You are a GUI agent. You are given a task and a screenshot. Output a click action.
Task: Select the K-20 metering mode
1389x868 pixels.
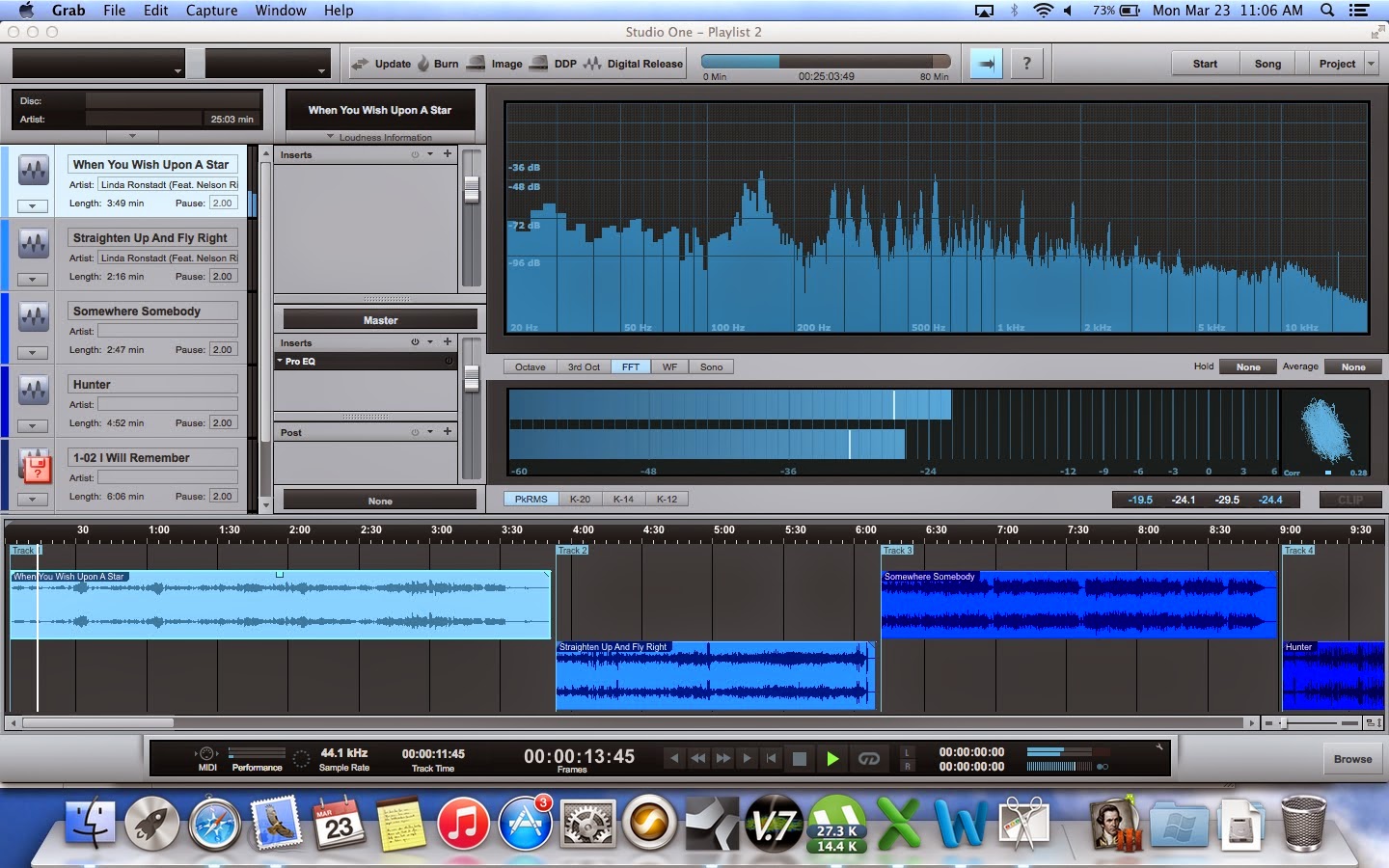click(580, 500)
